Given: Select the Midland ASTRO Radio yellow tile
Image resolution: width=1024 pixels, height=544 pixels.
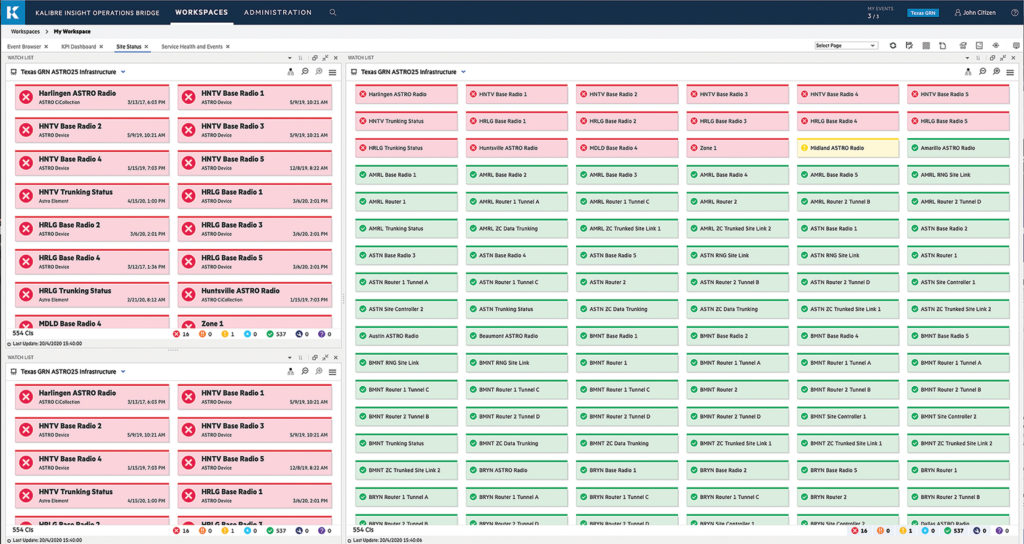Looking at the screenshot, I should pos(848,147).
